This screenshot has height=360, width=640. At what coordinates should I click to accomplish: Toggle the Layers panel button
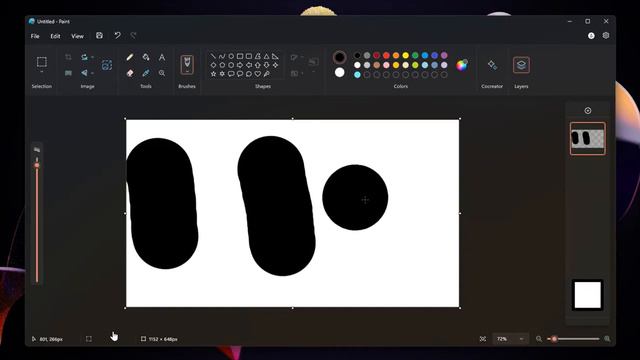(521, 65)
